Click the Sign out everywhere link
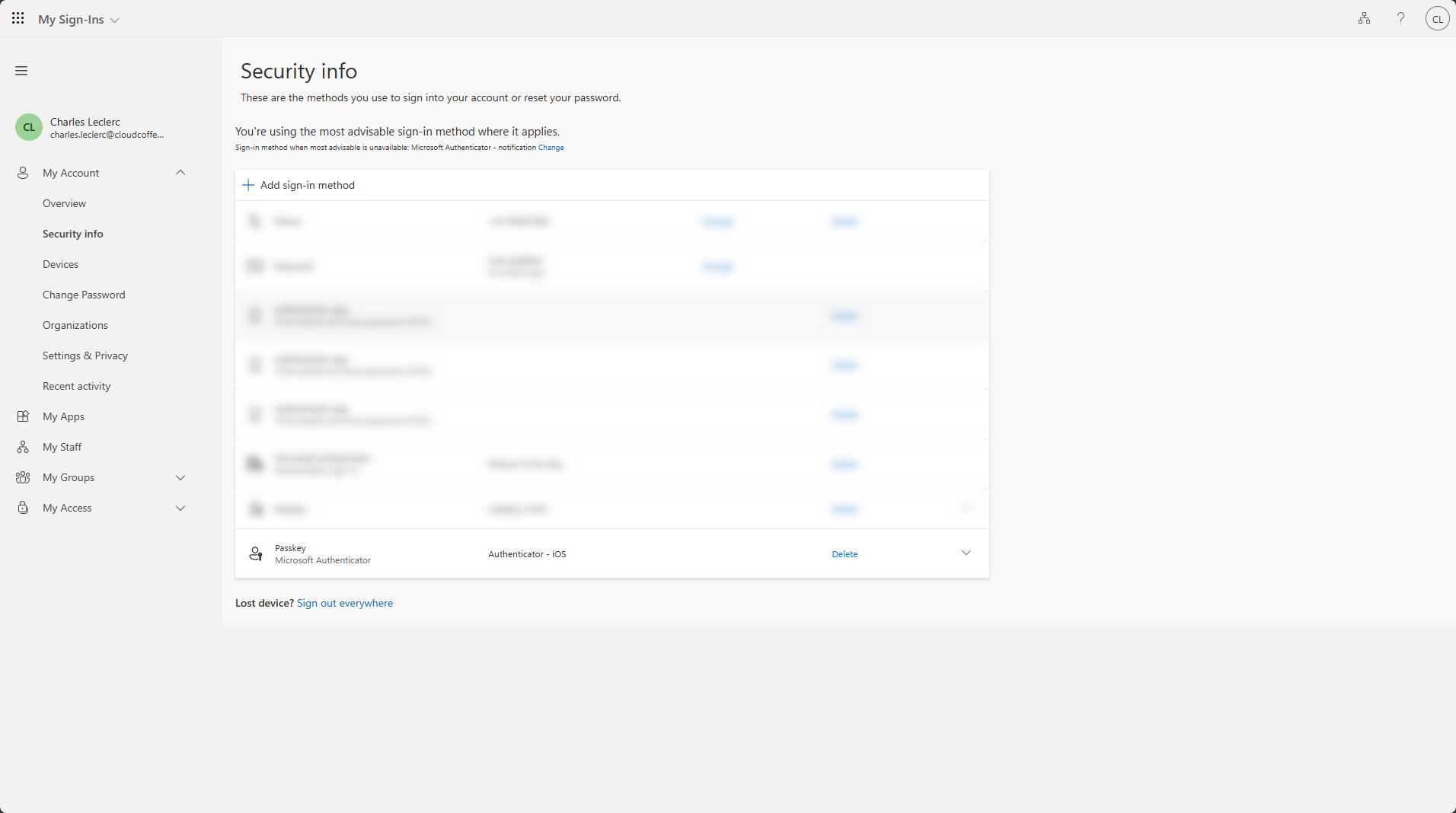 coord(345,603)
